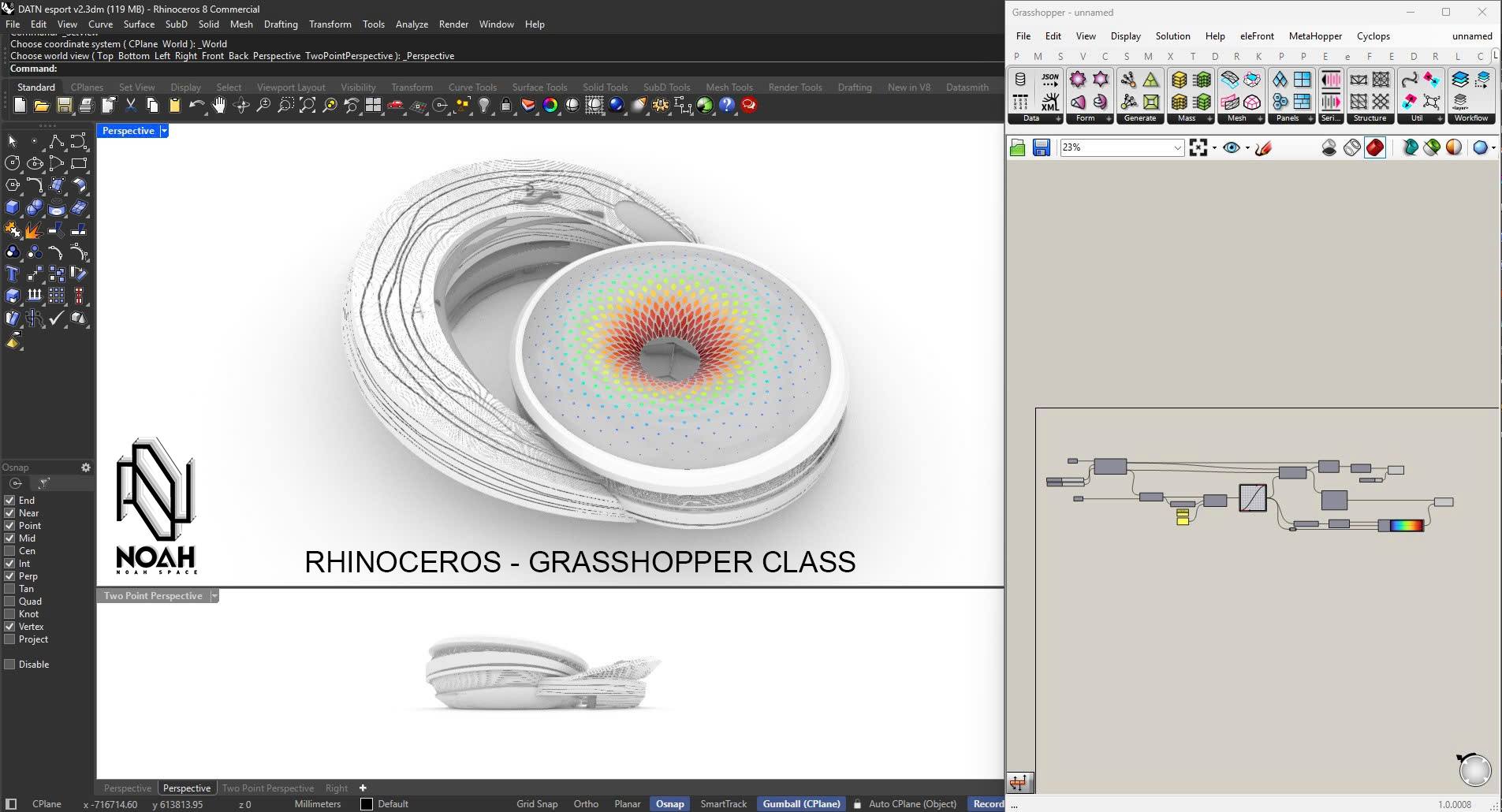1502x812 pixels.
Task: Open the Rhino SubD menu
Action: [177, 24]
